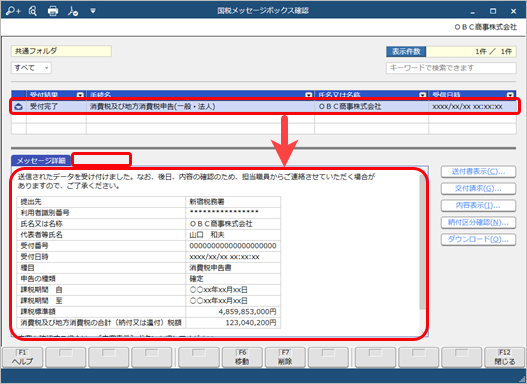Click the 新宿税務署 value in details
The width and height of the screenshot is (527, 384).
(x=207, y=202)
